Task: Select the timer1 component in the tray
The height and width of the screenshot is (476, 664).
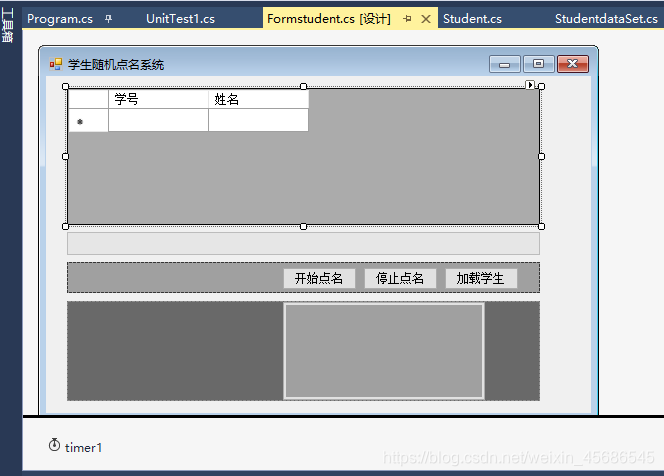Action: pyautogui.click(x=75, y=447)
